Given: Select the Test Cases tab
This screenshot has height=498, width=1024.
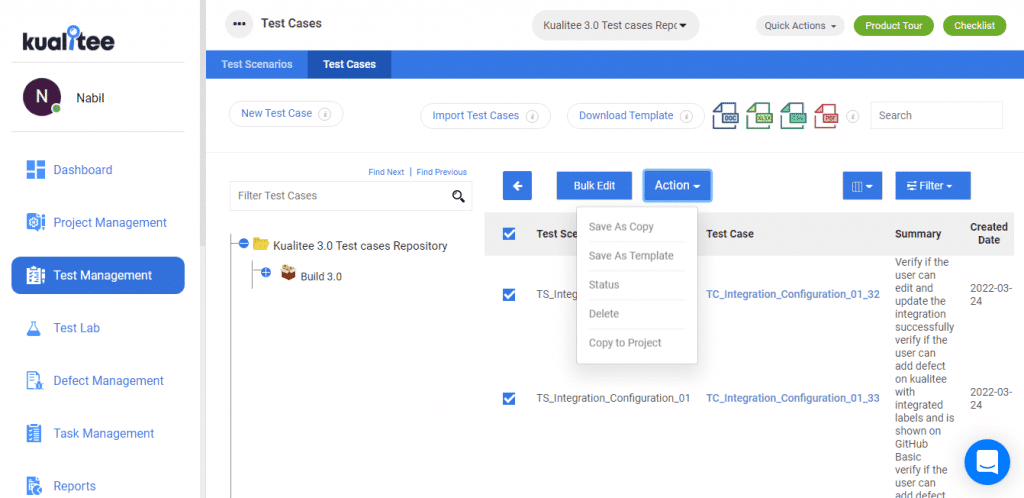Looking at the screenshot, I should (349, 65).
